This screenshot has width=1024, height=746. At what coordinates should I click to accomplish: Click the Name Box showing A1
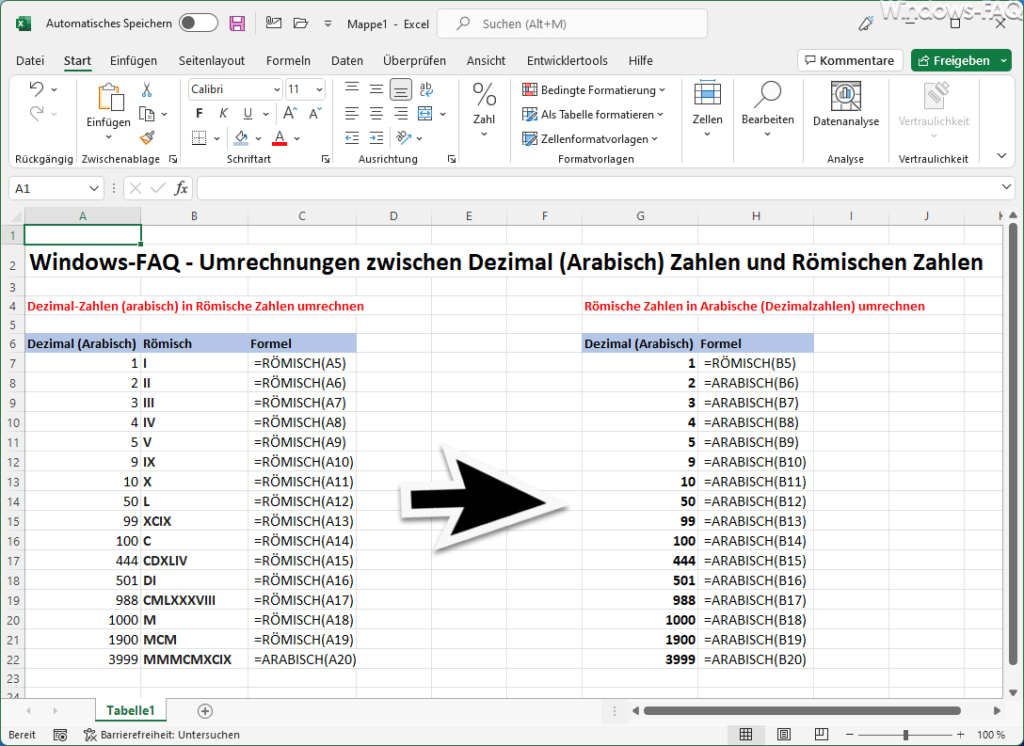(56, 188)
